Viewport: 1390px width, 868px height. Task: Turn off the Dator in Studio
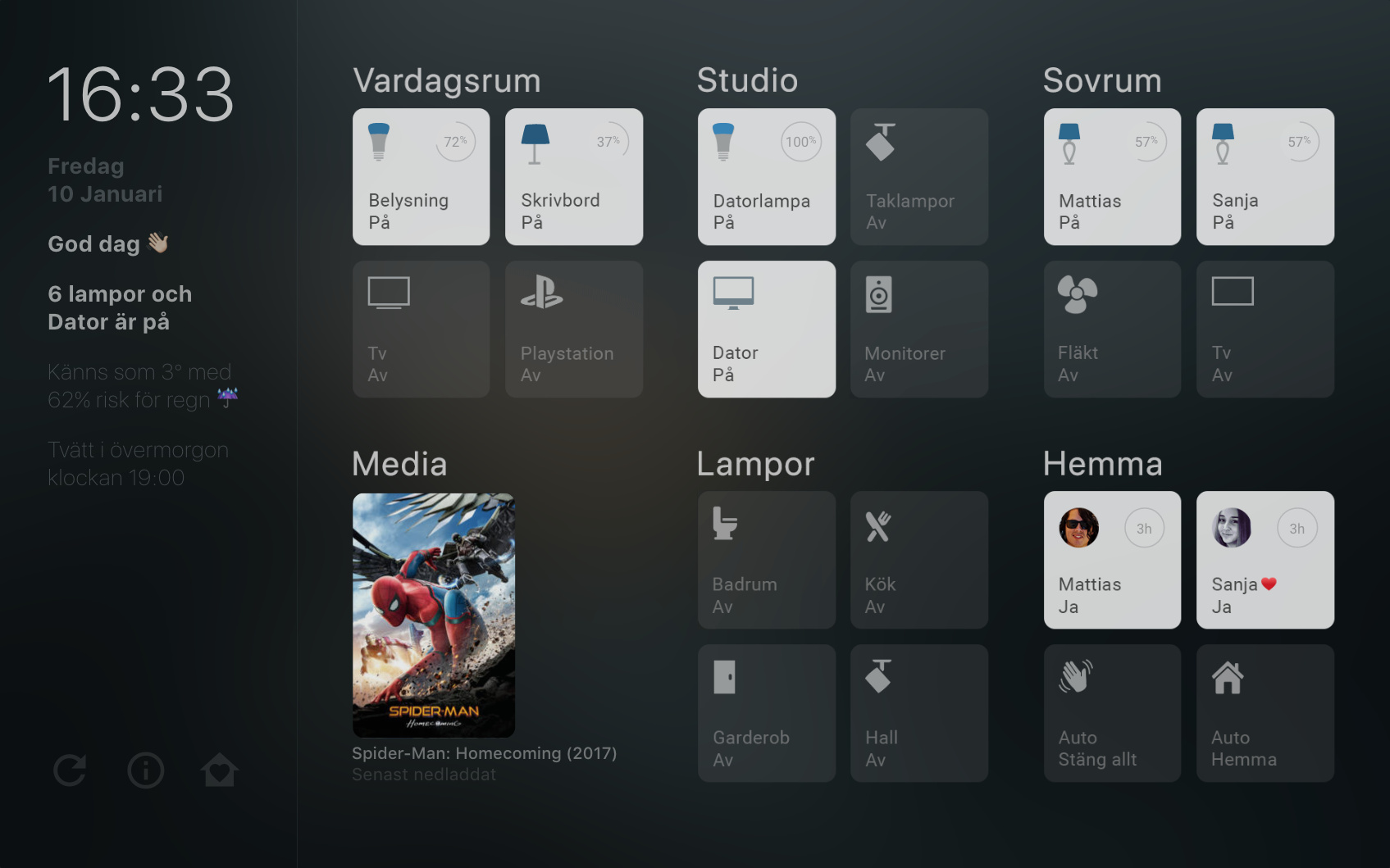(766, 329)
